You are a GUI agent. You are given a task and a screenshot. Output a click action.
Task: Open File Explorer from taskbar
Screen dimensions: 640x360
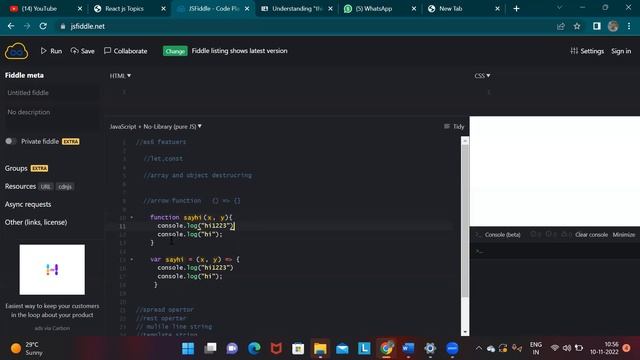pos(320,349)
